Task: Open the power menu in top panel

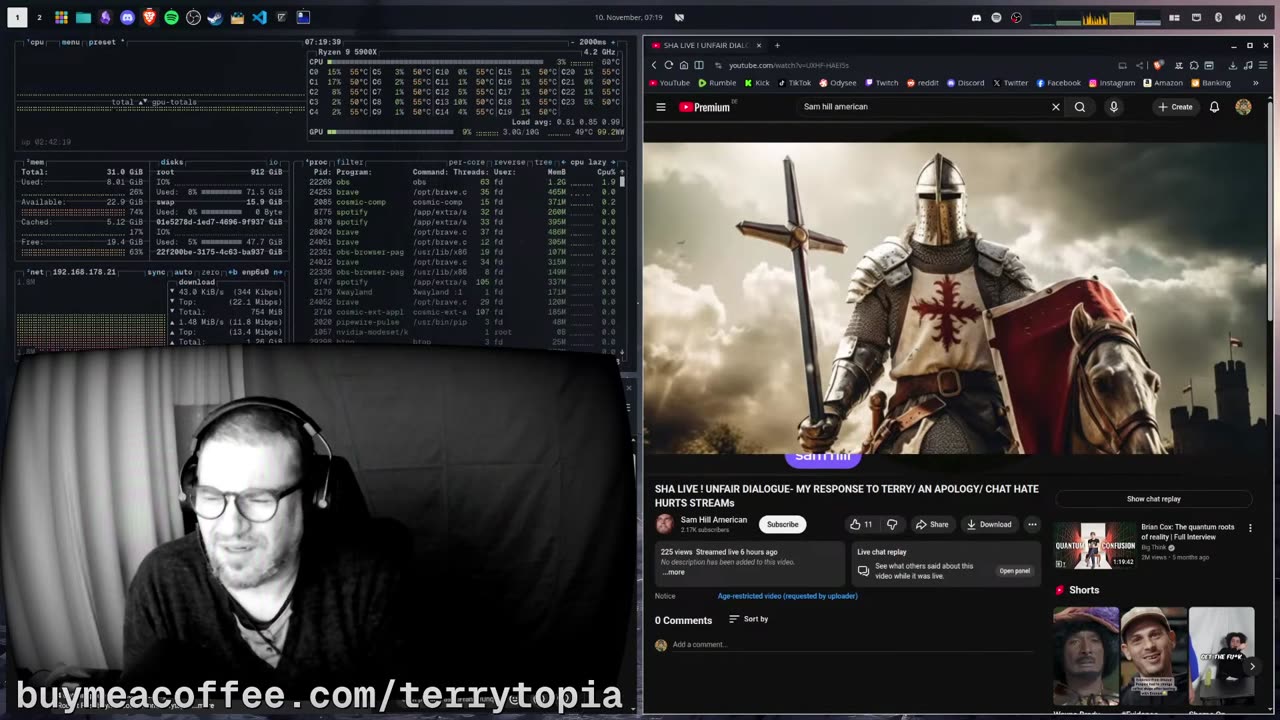Action: (x=1262, y=17)
